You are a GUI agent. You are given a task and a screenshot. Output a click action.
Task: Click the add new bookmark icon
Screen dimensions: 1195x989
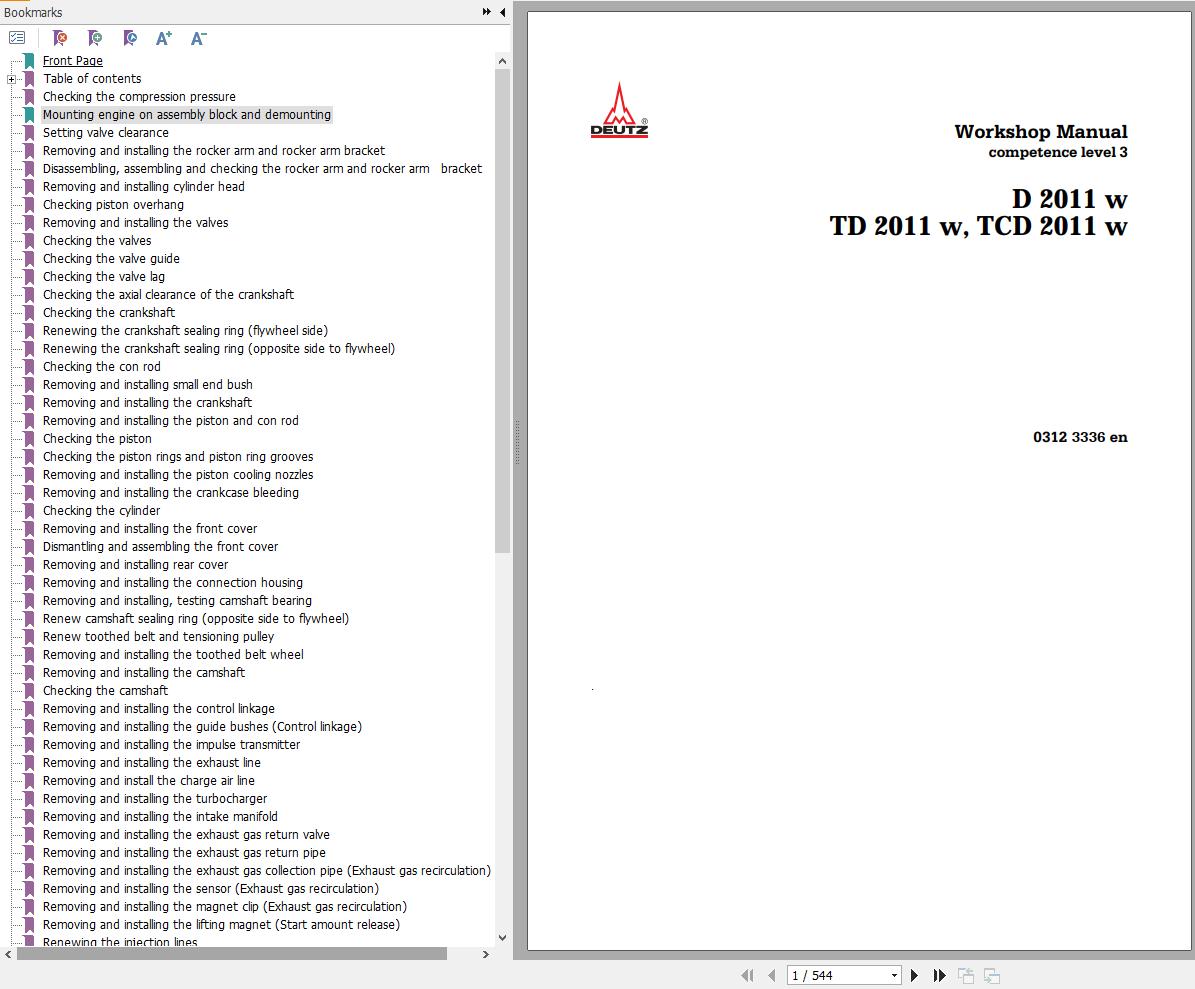tap(95, 37)
